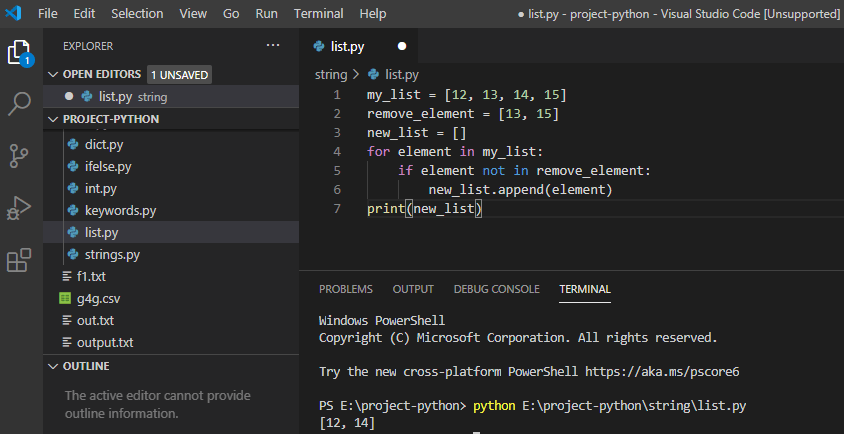Screen dimensions: 844x434
Task: Select list.py in the project tree
Action: (x=171, y=233)
